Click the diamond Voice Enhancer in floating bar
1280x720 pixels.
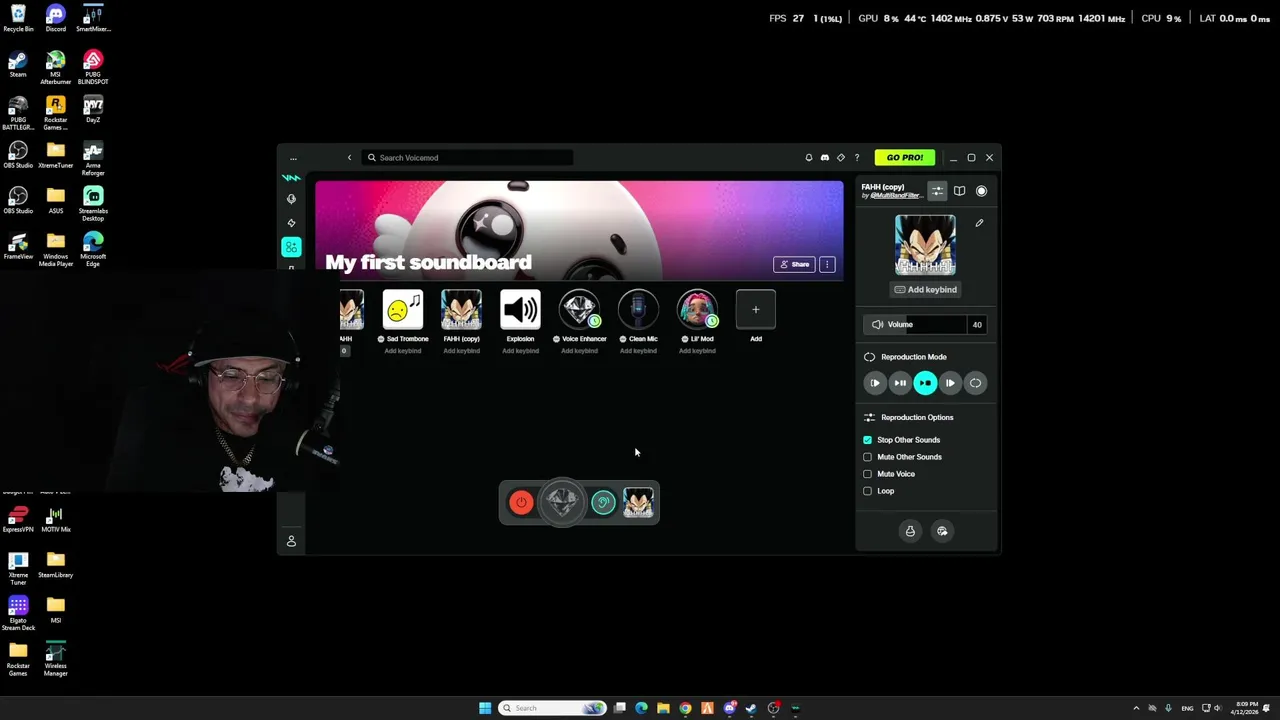(x=562, y=503)
